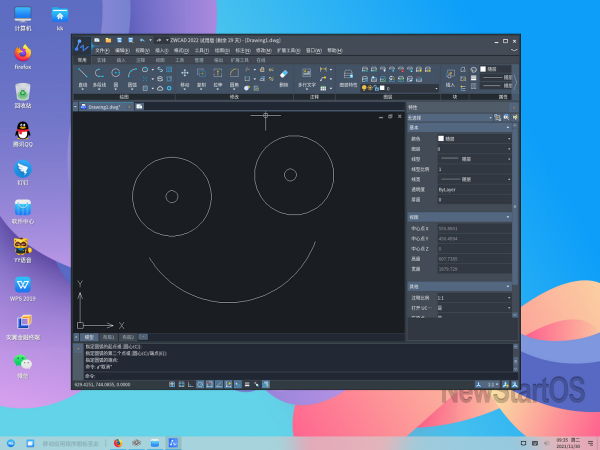Open Firefox from the desktop
This screenshot has width=600, height=450.
(x=22, y=53)
